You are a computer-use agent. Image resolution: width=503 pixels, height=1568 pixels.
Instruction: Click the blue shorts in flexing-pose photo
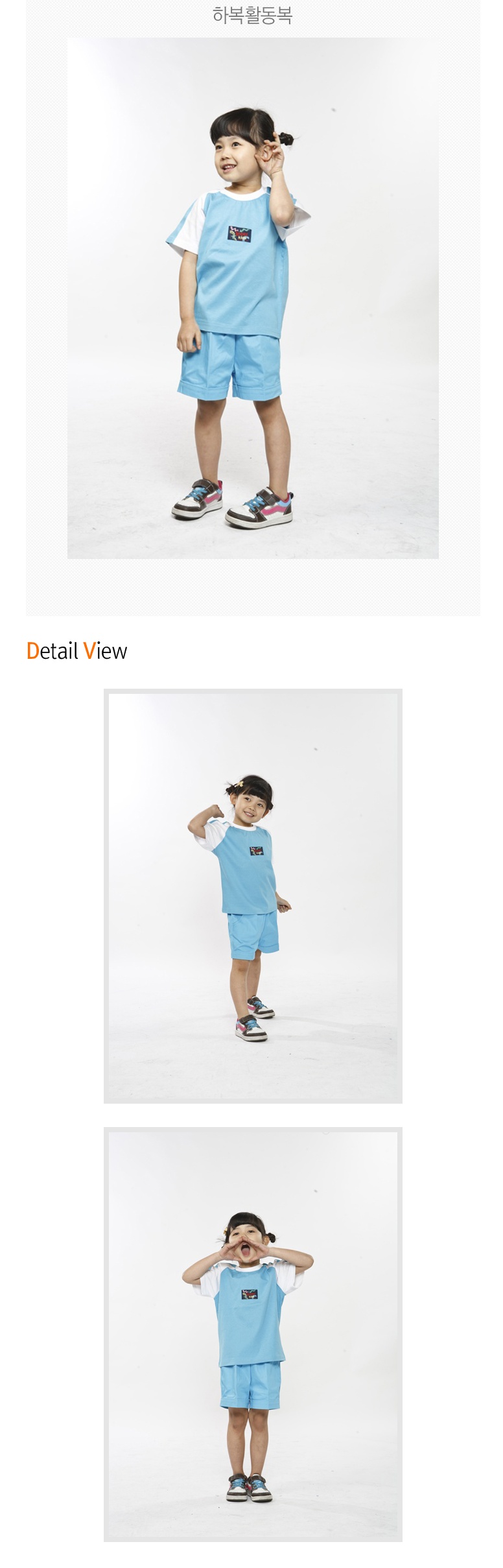point(253,934)
